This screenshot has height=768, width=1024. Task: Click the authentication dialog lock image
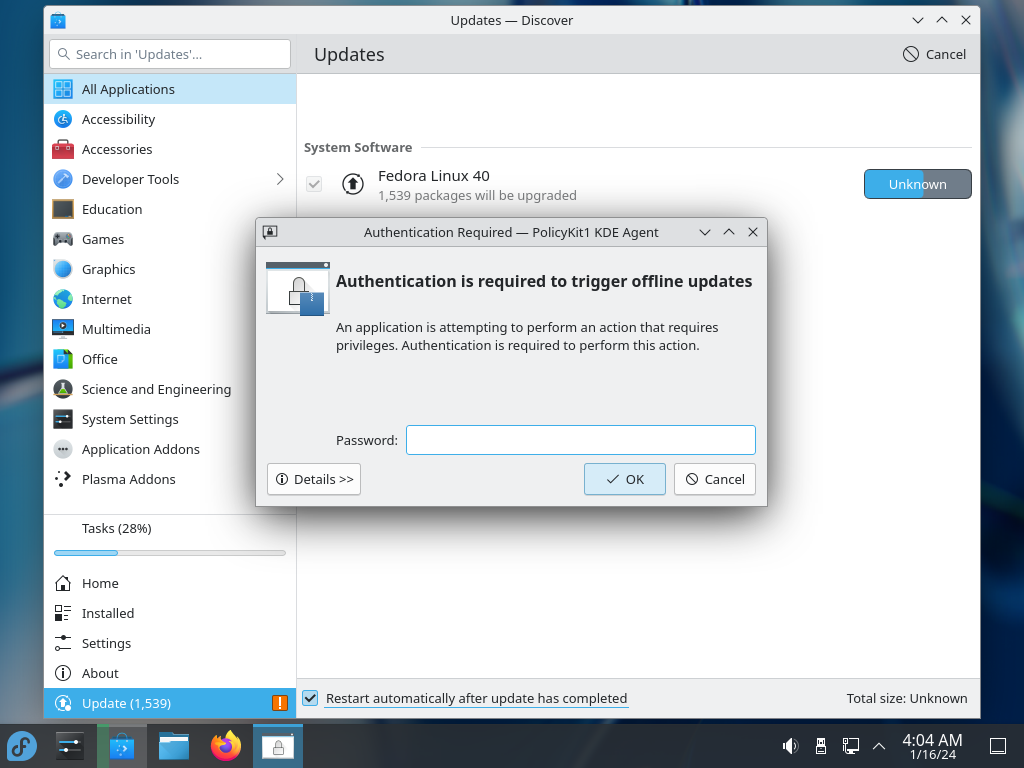tap(298, 289)
